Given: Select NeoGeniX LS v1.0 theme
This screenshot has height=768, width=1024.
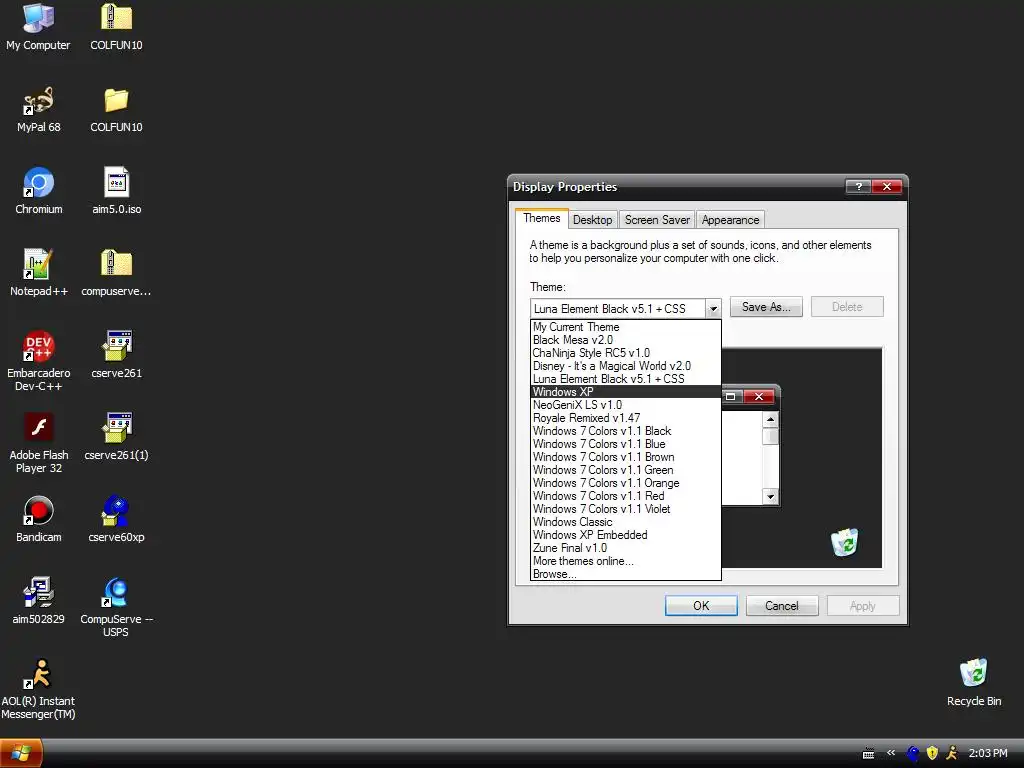Looking at the screenshot, I should (626, 405).
